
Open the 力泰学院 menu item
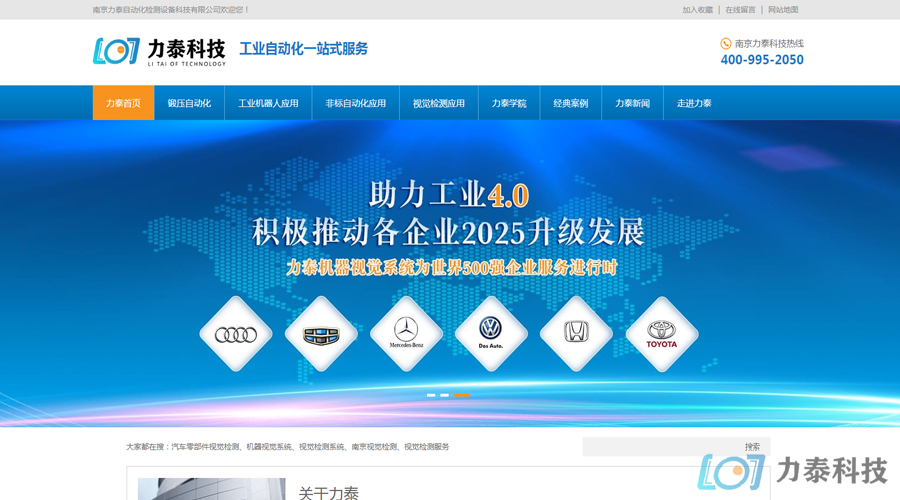point(509,103)
